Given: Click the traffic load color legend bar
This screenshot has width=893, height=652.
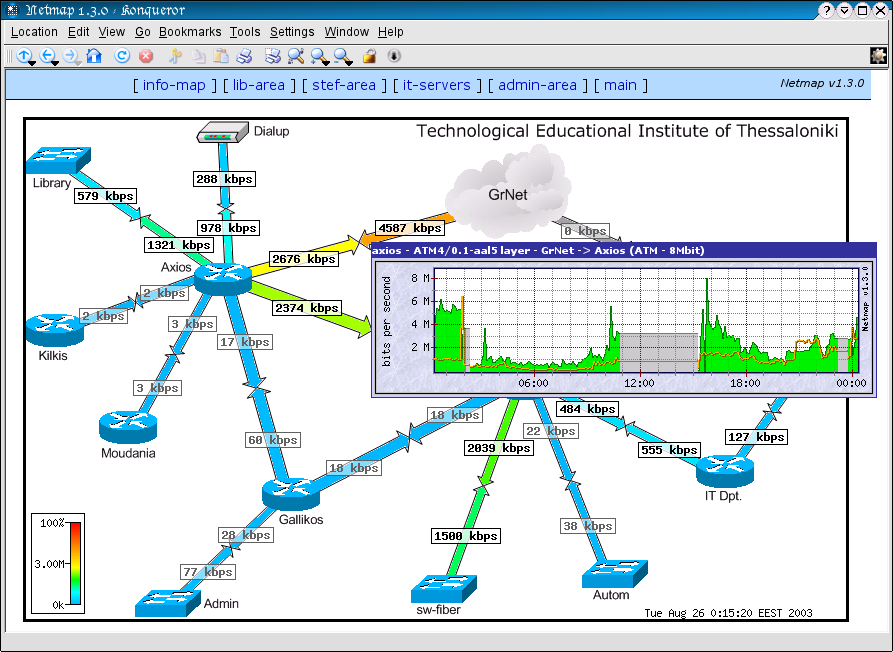Looking at the screenshot, I should (75, 563).
